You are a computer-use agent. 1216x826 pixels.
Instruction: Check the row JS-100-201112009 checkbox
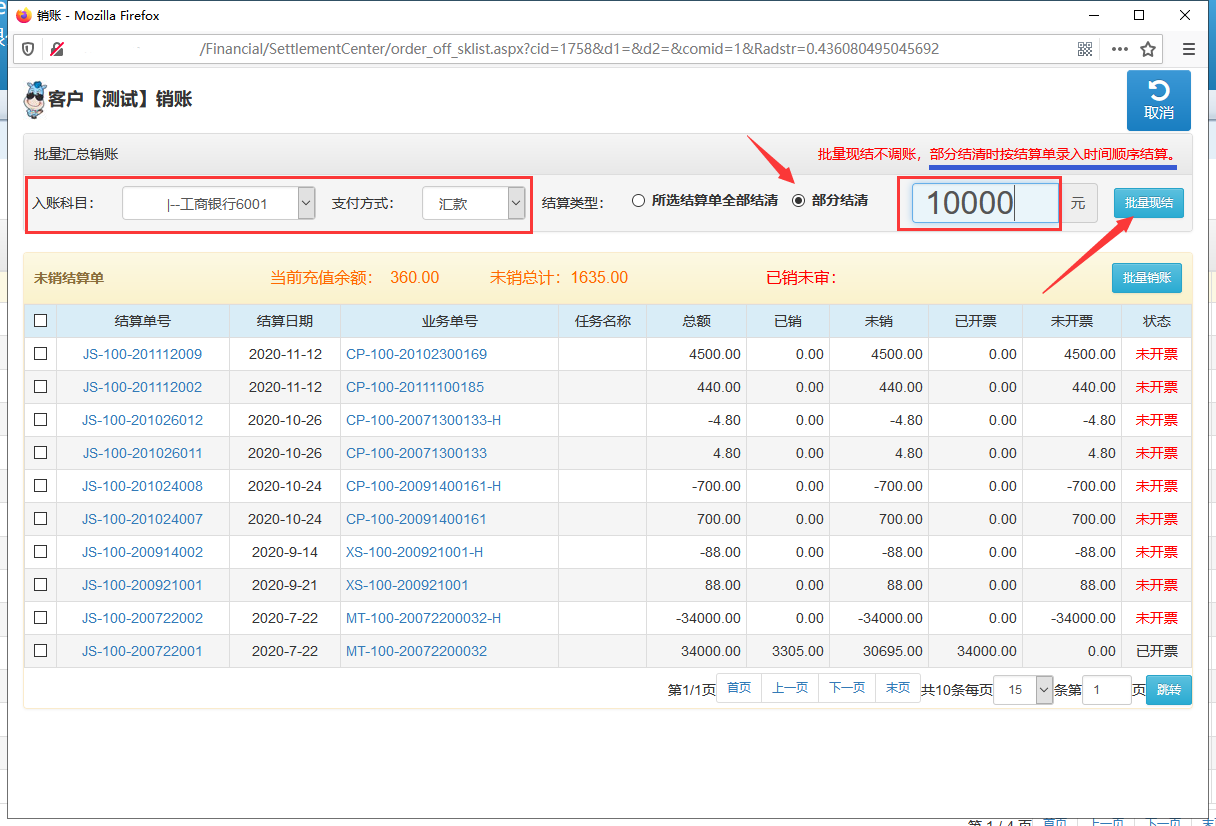coord(40,354)
